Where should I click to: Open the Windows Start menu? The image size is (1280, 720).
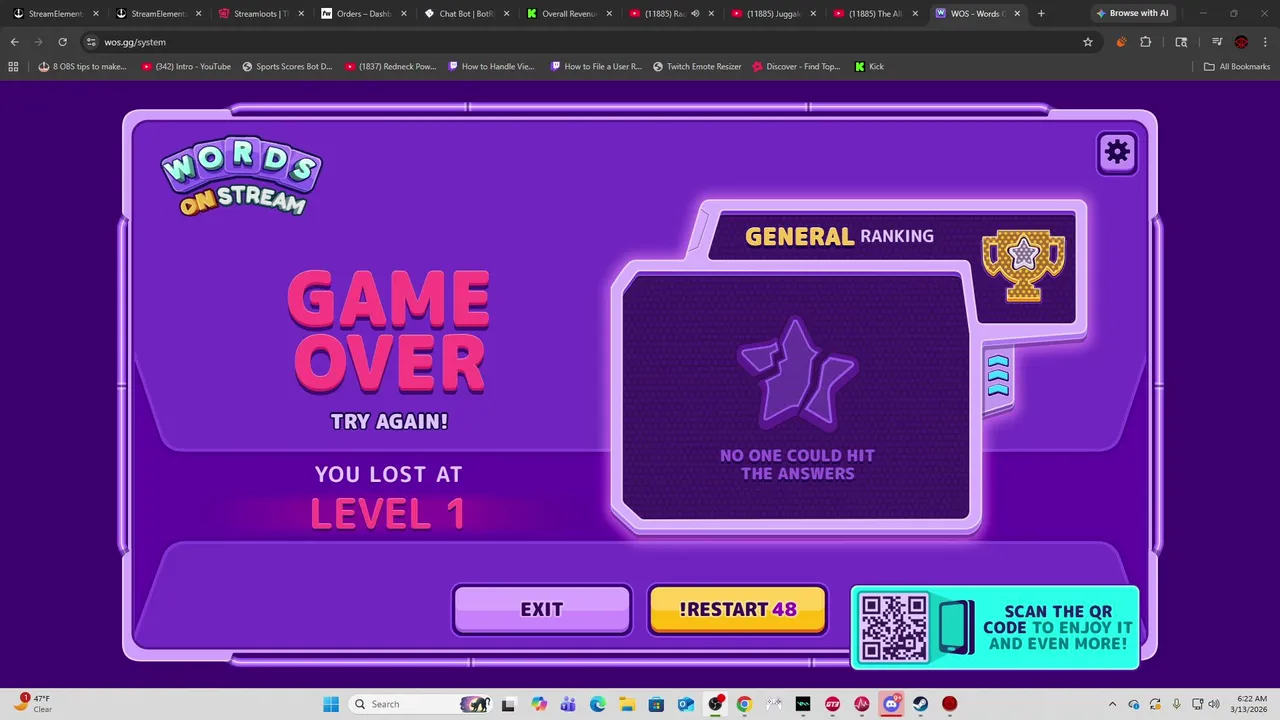pos(331,704)
